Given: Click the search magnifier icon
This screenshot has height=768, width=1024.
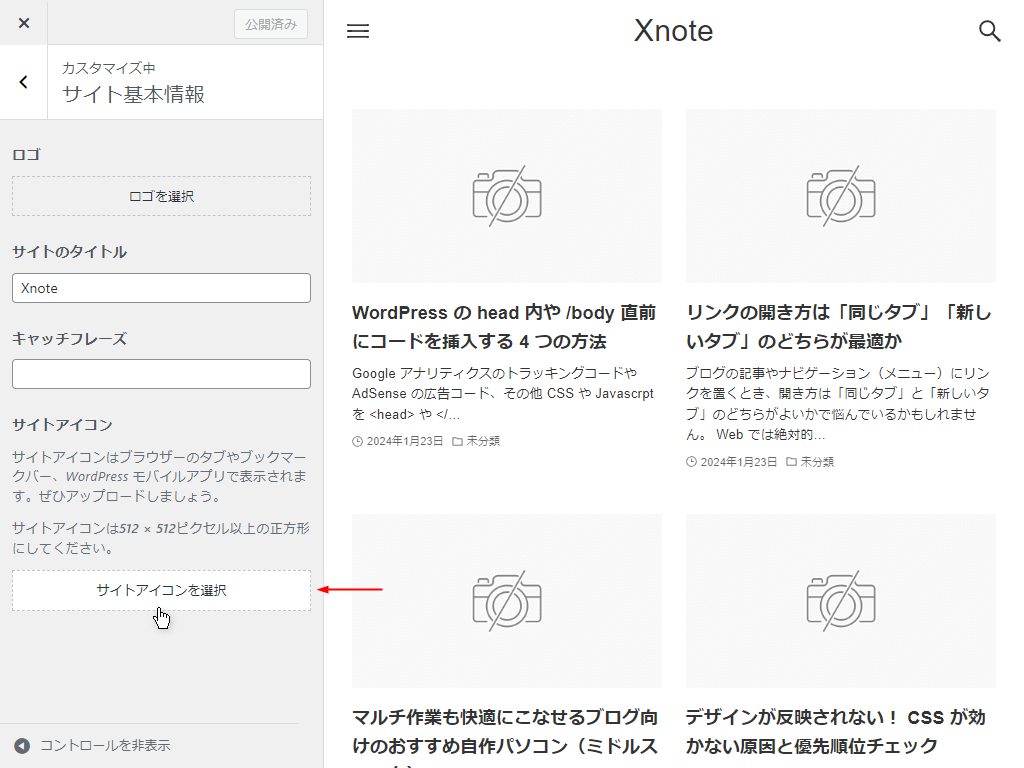Looking at the screenshot, I should click(990, 31).
